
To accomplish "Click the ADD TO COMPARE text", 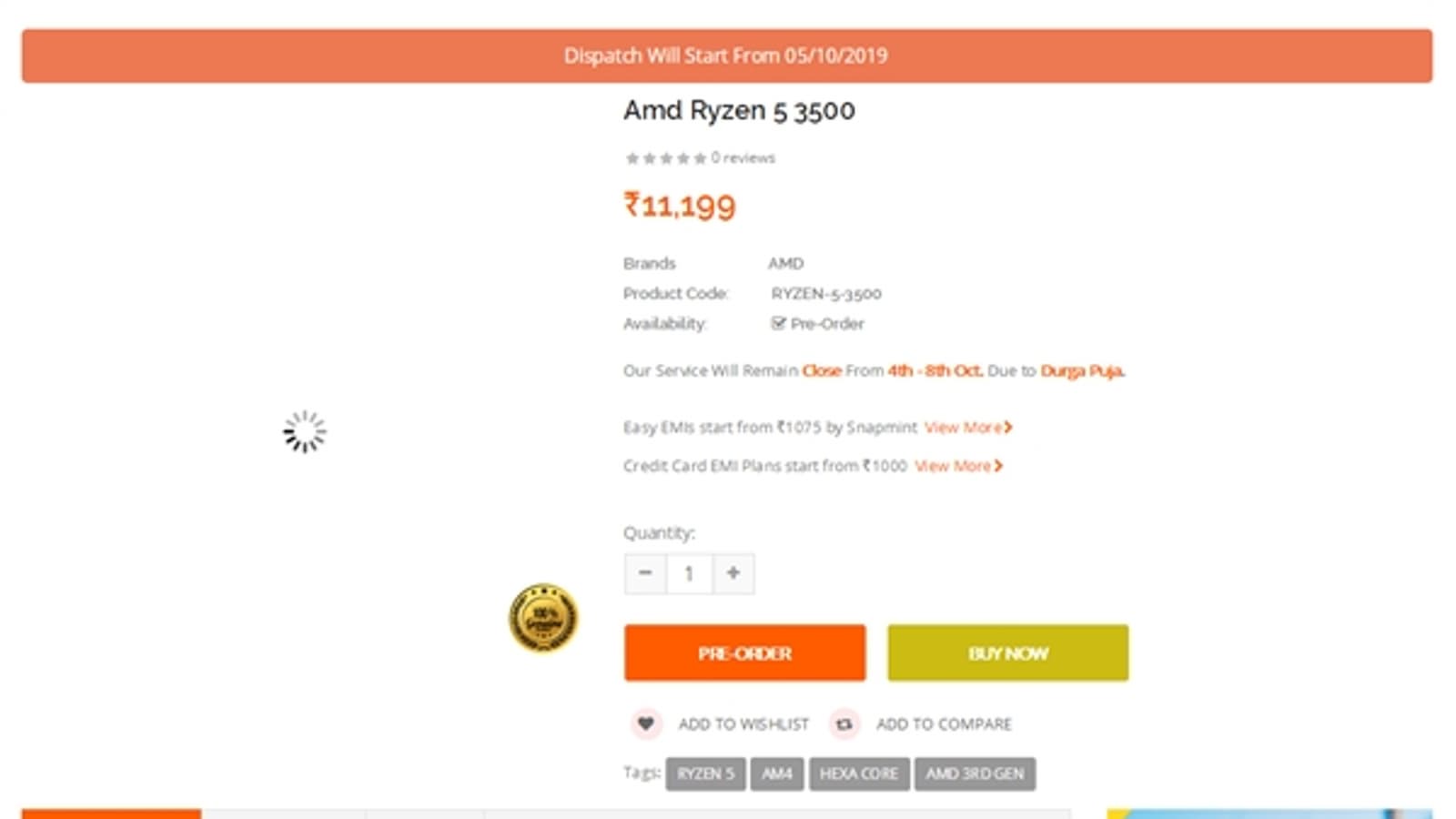I will 944,724.
